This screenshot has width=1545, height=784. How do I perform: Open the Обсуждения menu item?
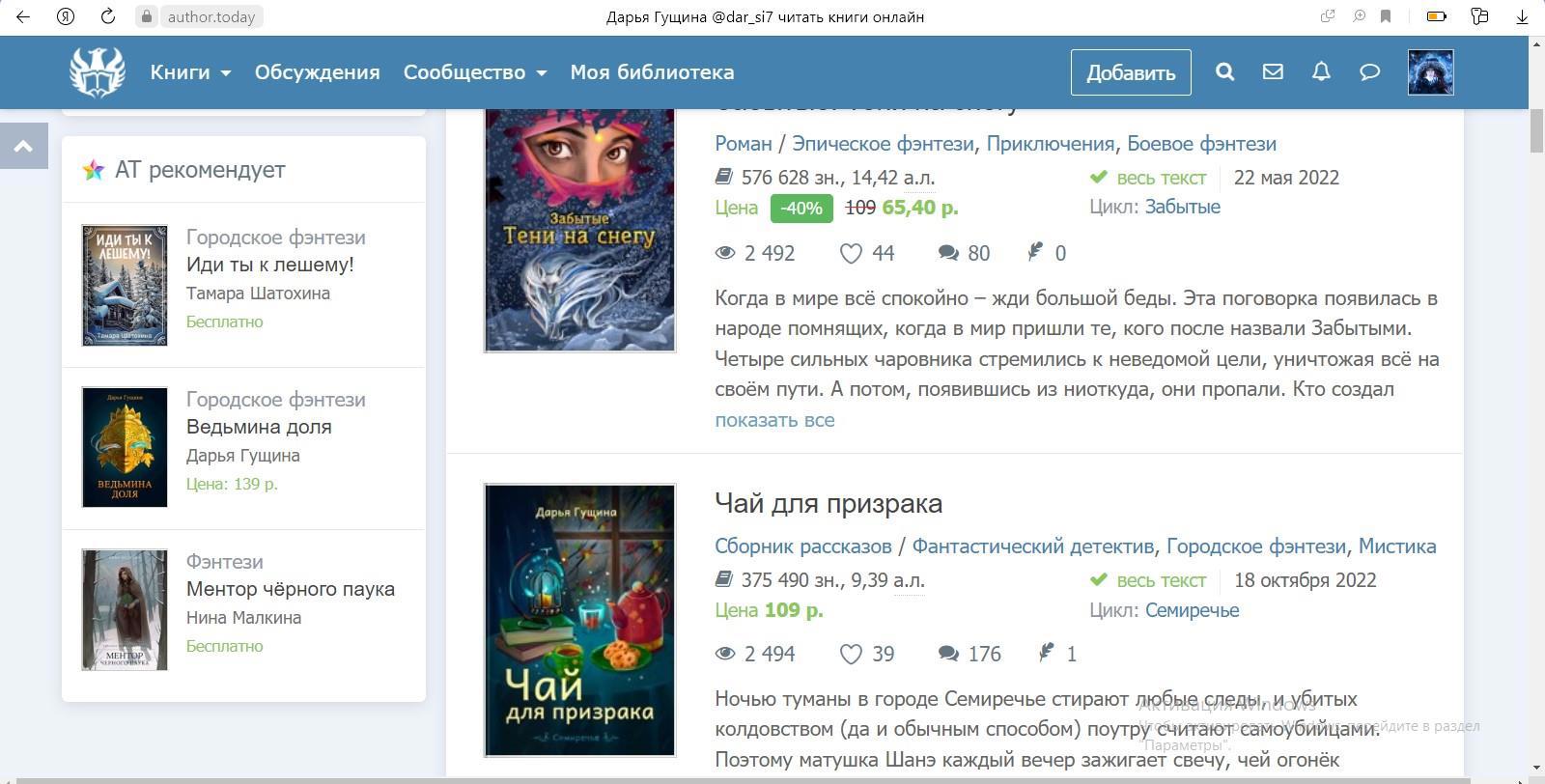click(x=318, y=72)
